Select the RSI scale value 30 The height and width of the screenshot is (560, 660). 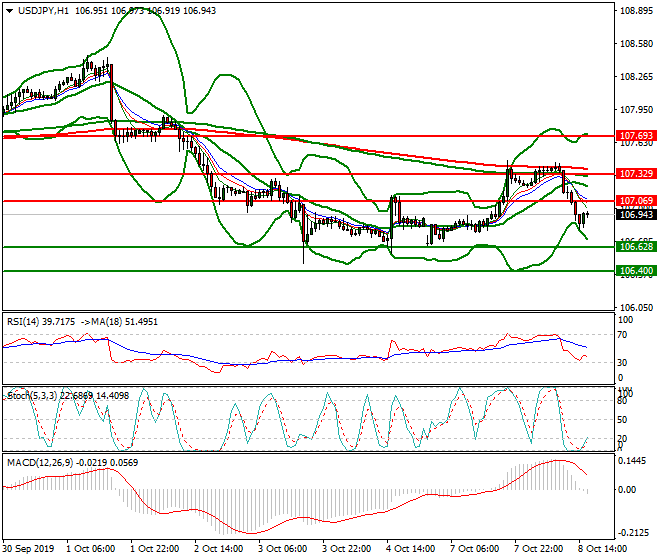coord(622,363)
